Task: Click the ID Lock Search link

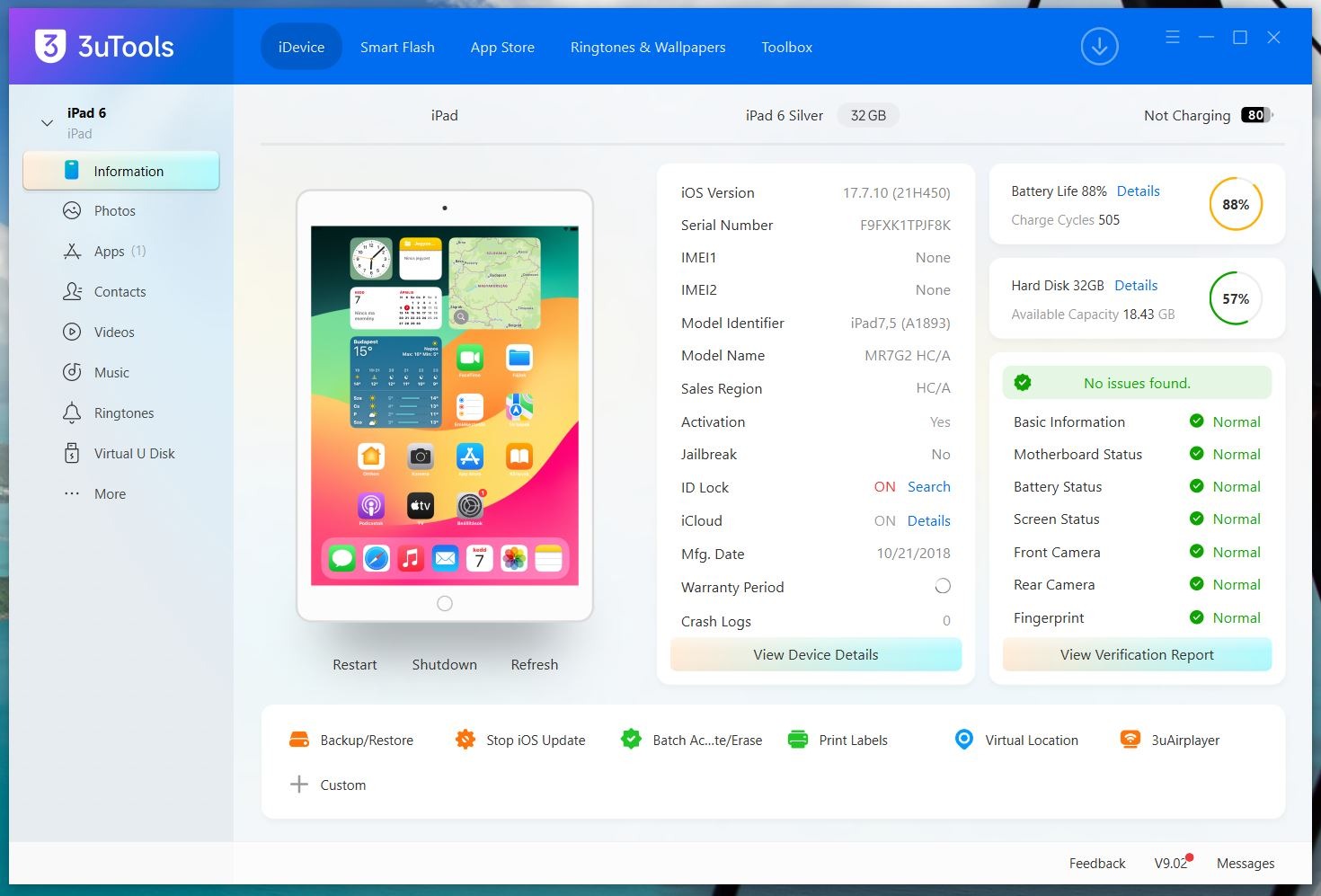Action: [929, 487]
